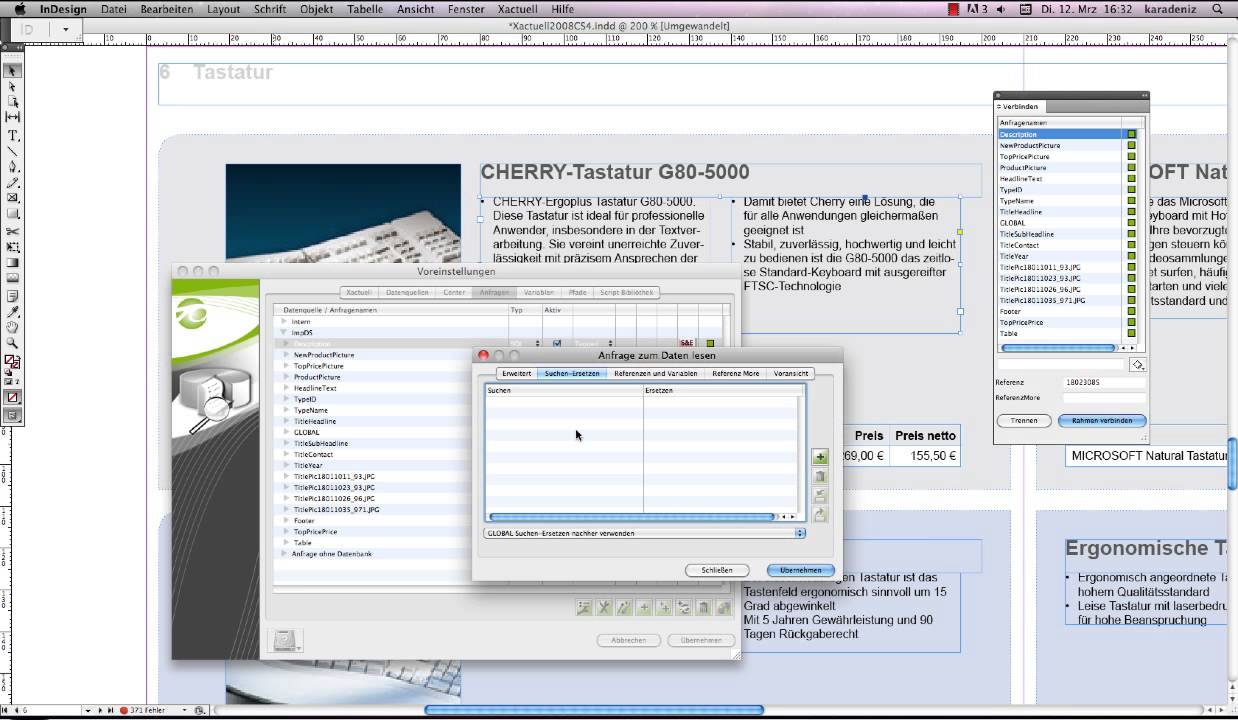Select the Hand tool
The width and height of the screenshot is (1238, 720).
point(13,327)
